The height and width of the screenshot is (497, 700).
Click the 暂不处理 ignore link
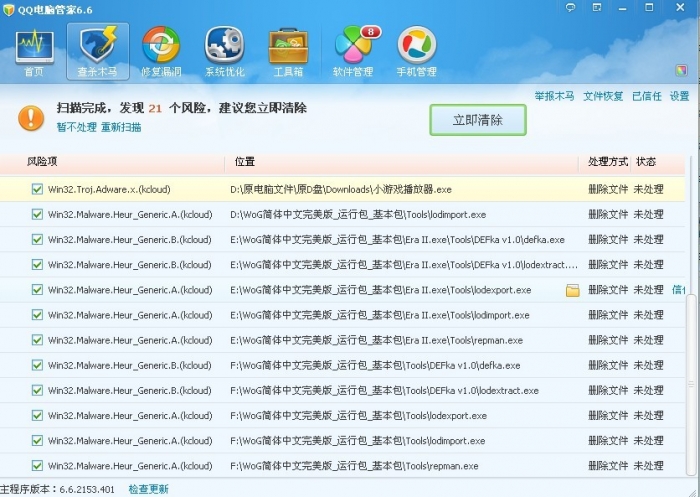click(76, 127)
